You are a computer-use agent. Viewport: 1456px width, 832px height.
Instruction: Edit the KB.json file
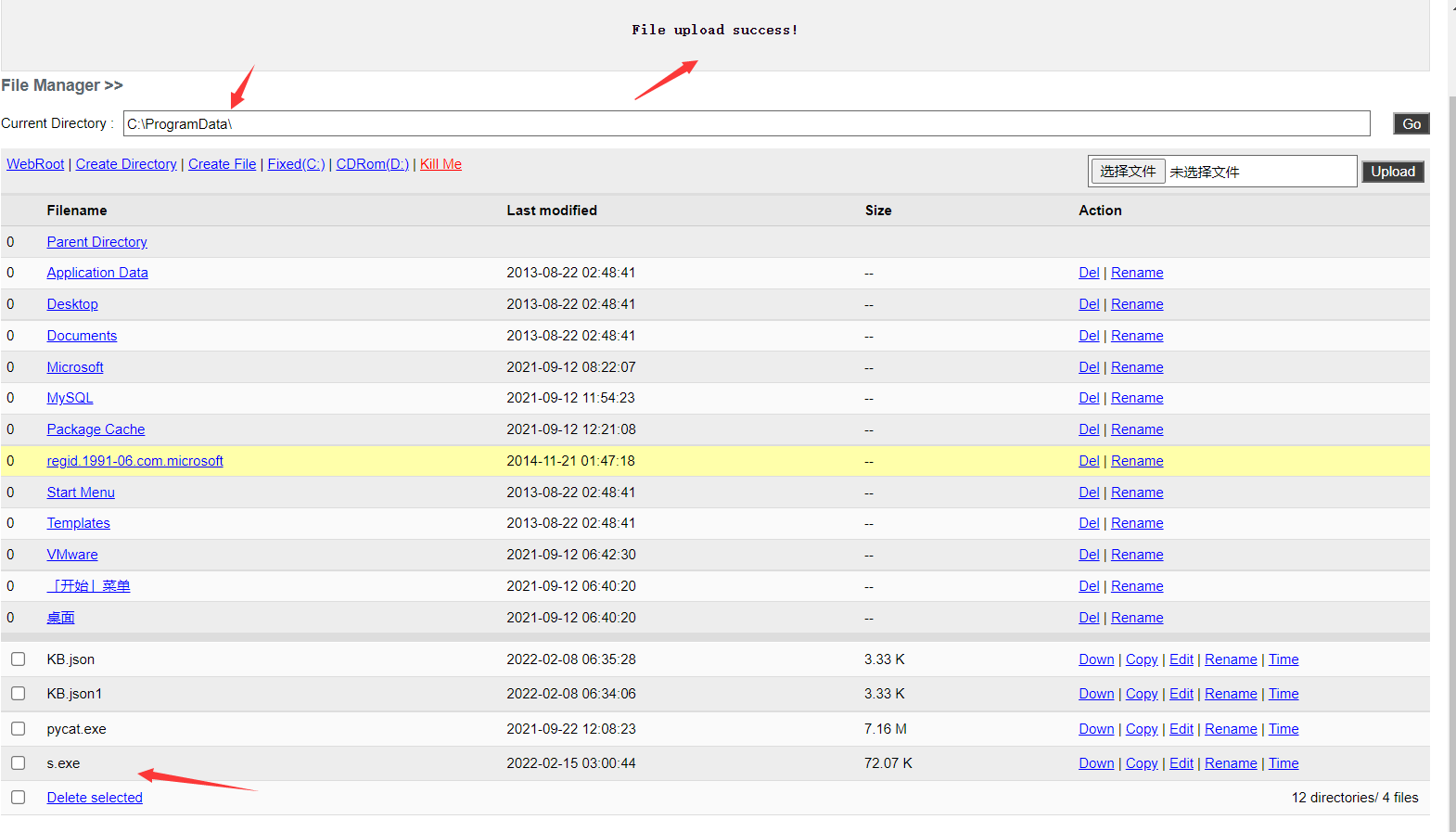click(x=1181, y=659)
